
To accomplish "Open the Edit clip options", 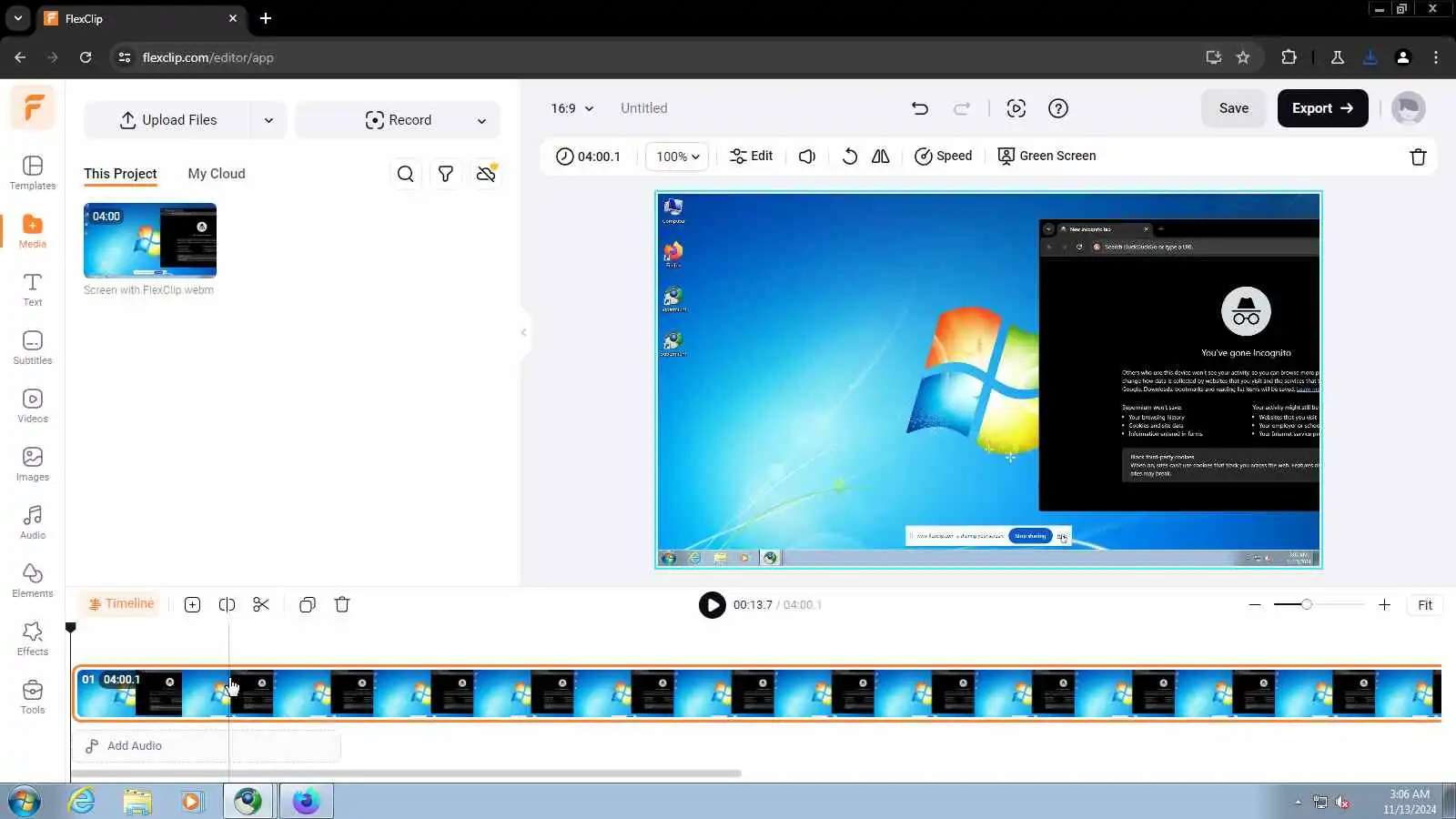I will click(x=752, y=157).
